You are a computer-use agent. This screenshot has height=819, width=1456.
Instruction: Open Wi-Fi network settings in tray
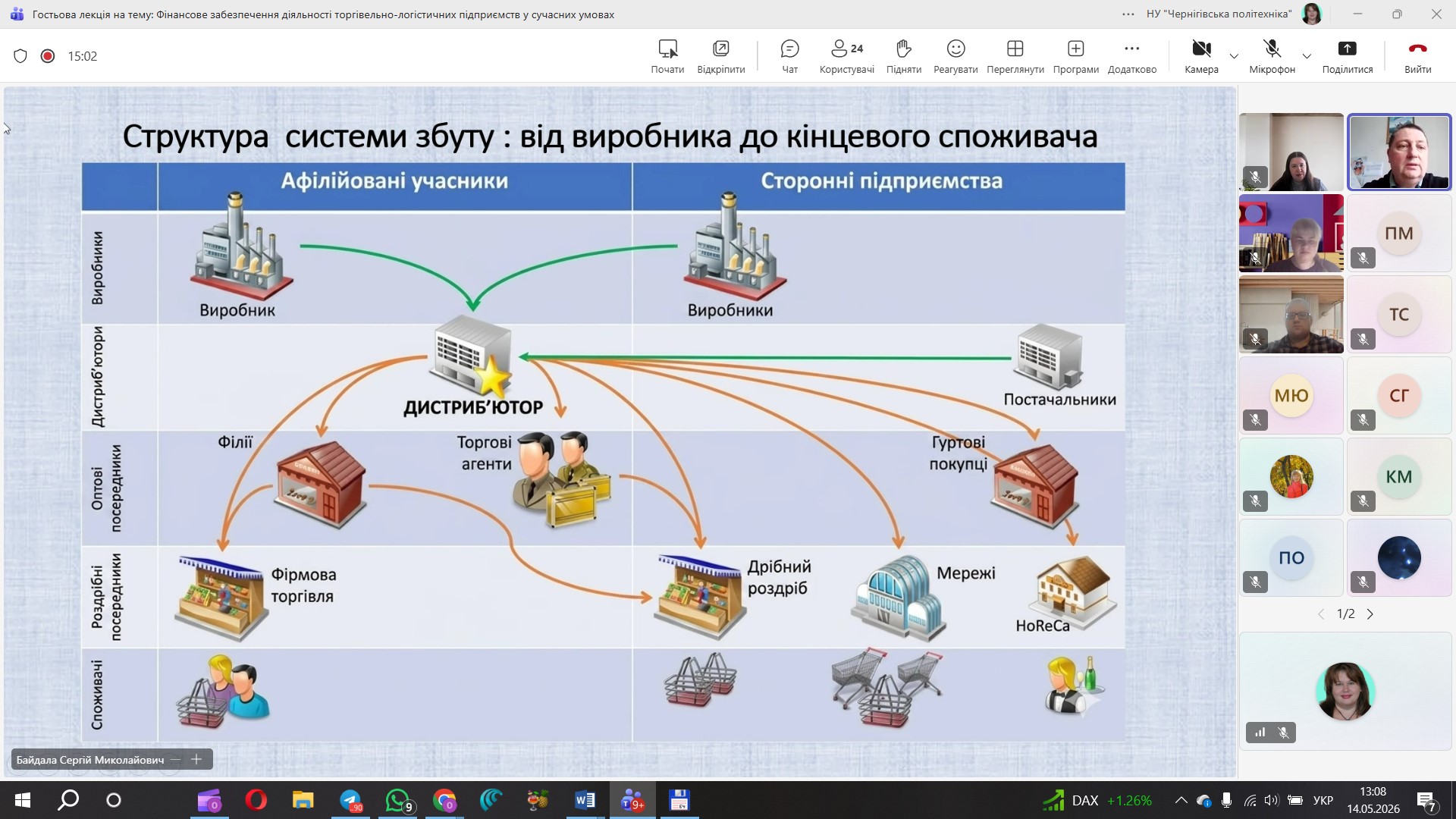pos(1250,800)
